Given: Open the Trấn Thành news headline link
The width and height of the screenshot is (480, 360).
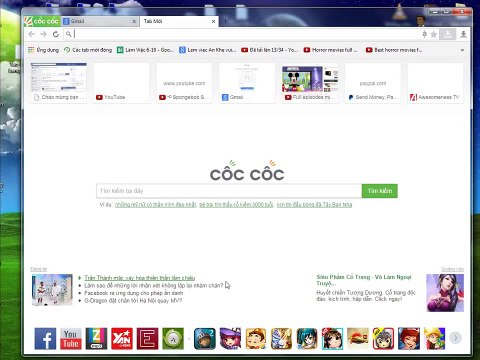Looking at the screenshot, I should click(x=140, y=278).
